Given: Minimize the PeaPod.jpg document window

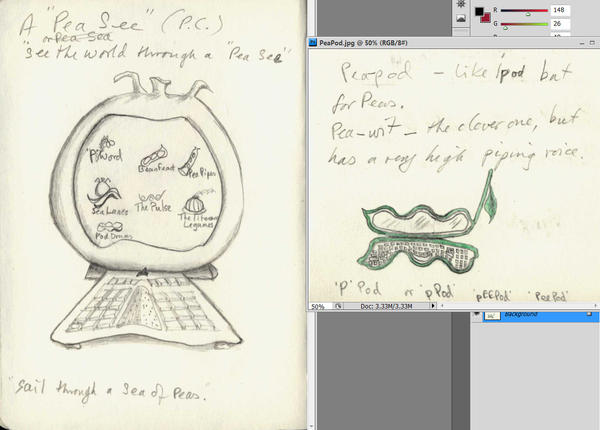Looking at the screenshot, I should coord(582,43).
